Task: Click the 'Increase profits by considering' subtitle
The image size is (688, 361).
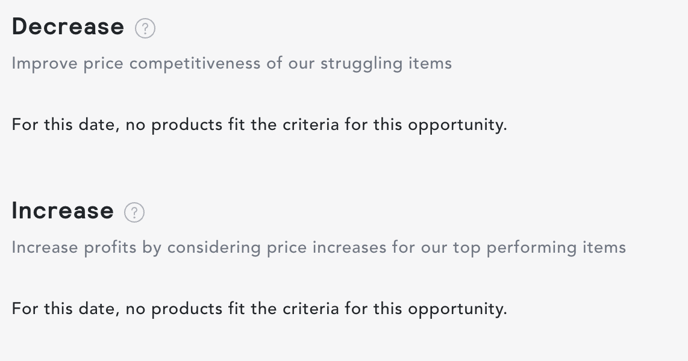Action: pos(319,248)
